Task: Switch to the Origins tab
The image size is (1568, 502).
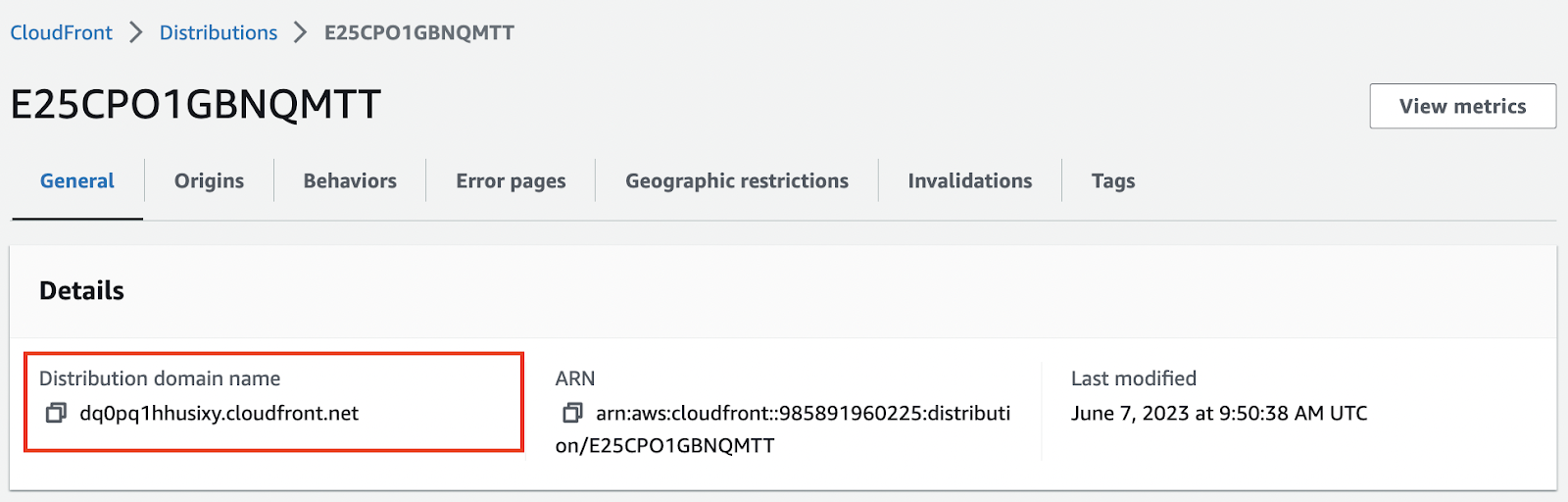Action: 209,181
